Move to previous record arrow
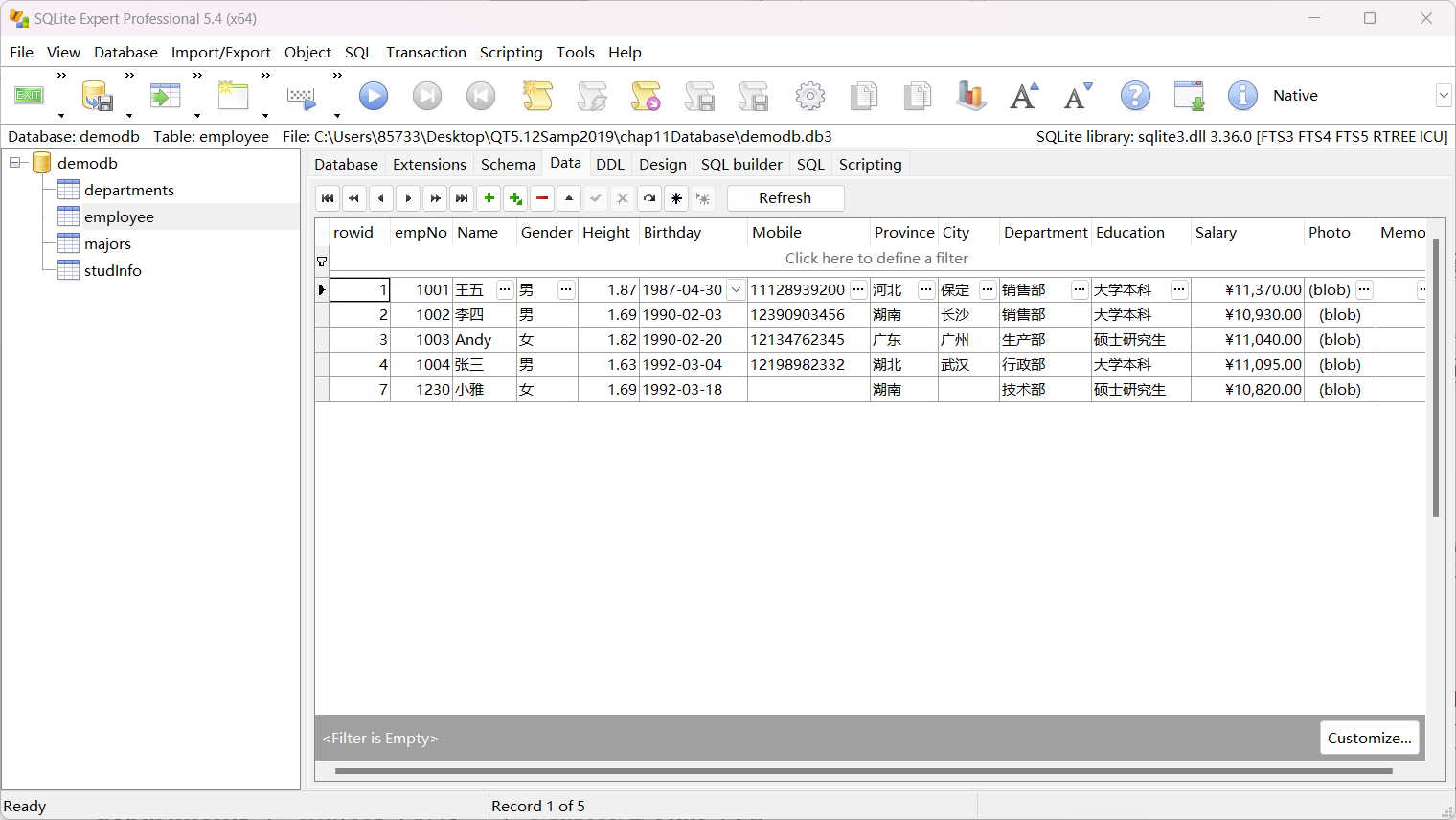Image resolution: width=1456 pixels, height=820 pixels. (x=381, y=198)
